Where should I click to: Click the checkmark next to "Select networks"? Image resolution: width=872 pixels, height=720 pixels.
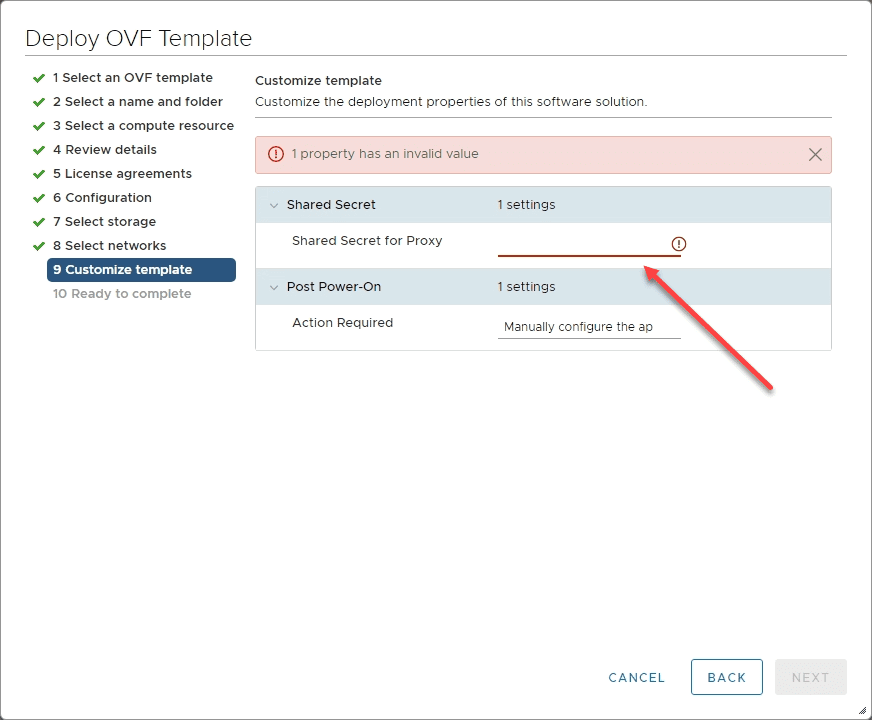click(x=38, y=245)
